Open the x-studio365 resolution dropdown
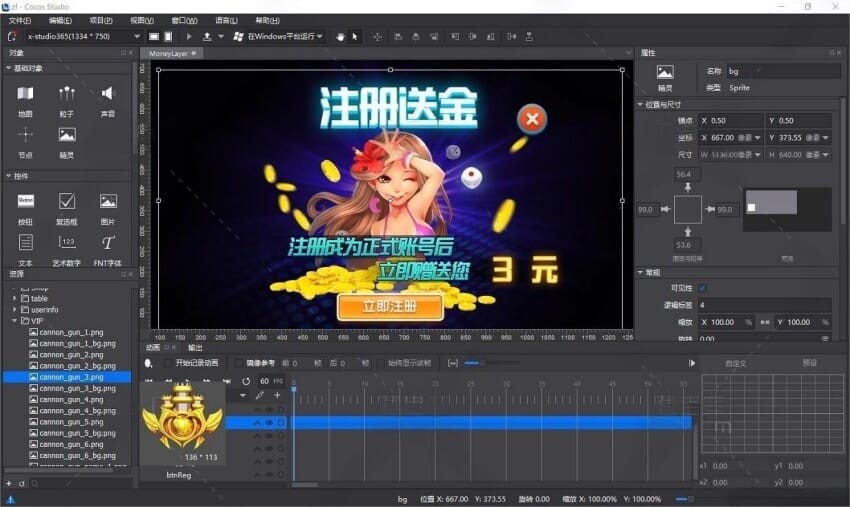The width and height of the screenshot is (850, 507). click(x=80, y=36)
